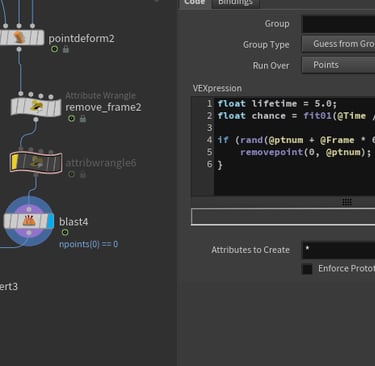Click the output connector of remove_frame2
This screenshot has width=375, height=366.
[36, 119]
